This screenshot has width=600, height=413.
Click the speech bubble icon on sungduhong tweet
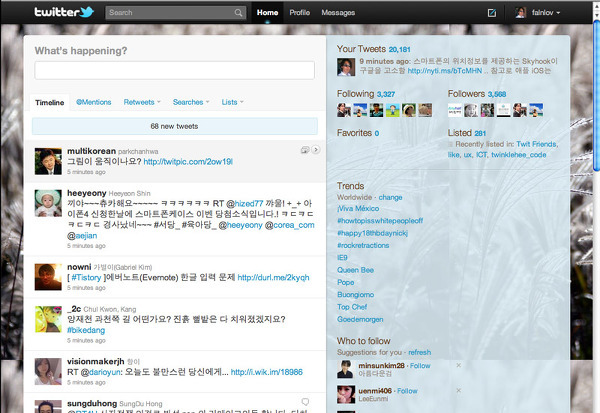coord(305,402)
